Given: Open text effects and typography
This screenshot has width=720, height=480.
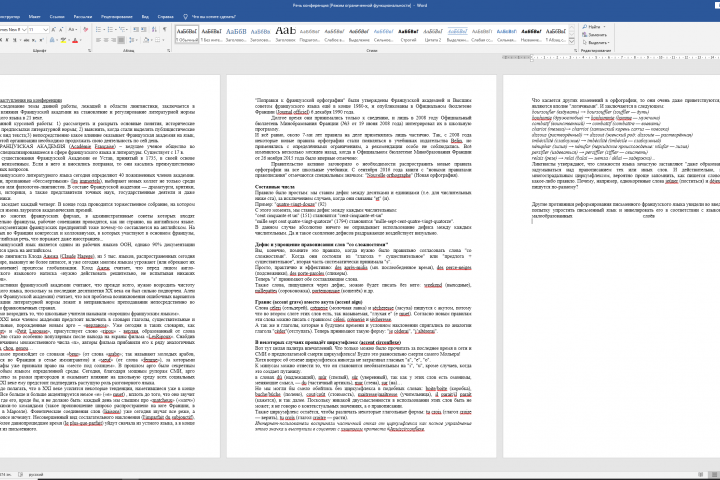Looking at the screenshot, I should 52,40.
